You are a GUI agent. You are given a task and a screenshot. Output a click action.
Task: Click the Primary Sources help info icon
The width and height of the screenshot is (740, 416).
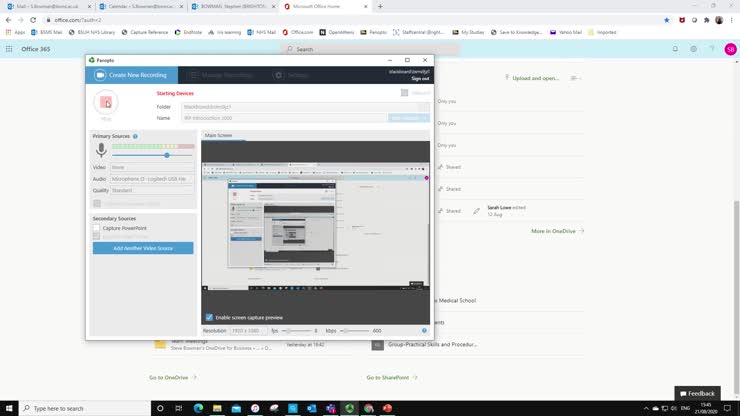point(135,136)
